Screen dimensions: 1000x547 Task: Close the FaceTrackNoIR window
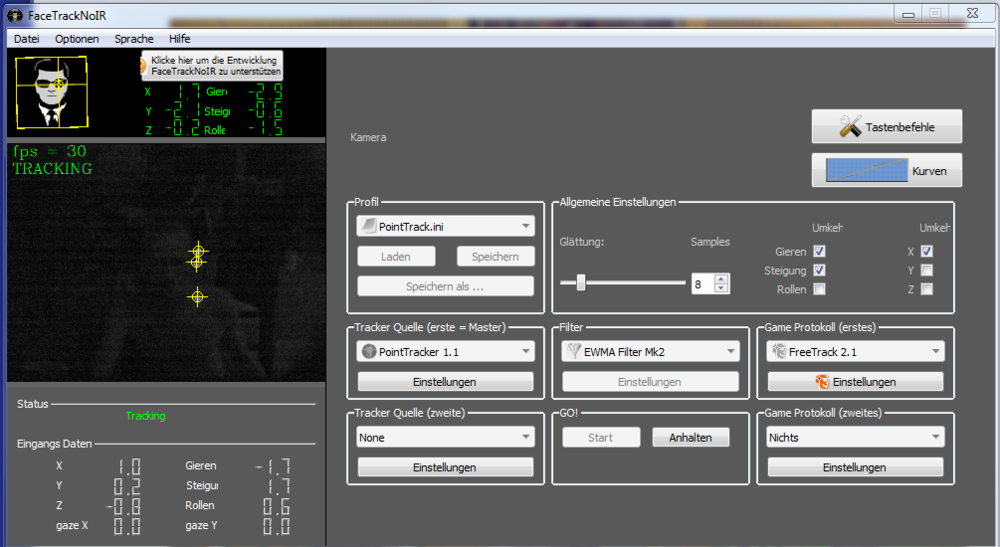(x=972, y=13)
